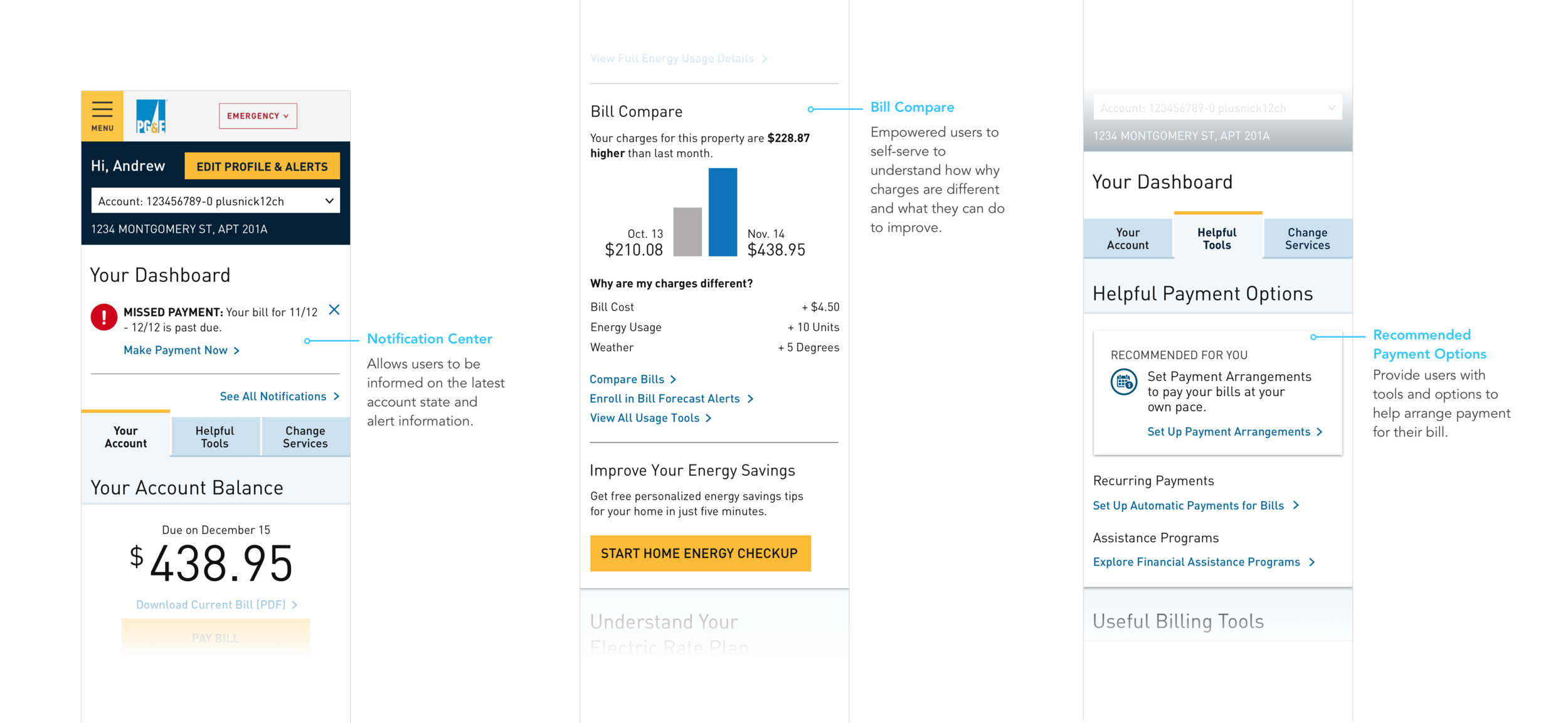Click the blue Nov. 14 bill bar
The height and width of the screenshot is (723, 1568).
click(x=723, y=212)
